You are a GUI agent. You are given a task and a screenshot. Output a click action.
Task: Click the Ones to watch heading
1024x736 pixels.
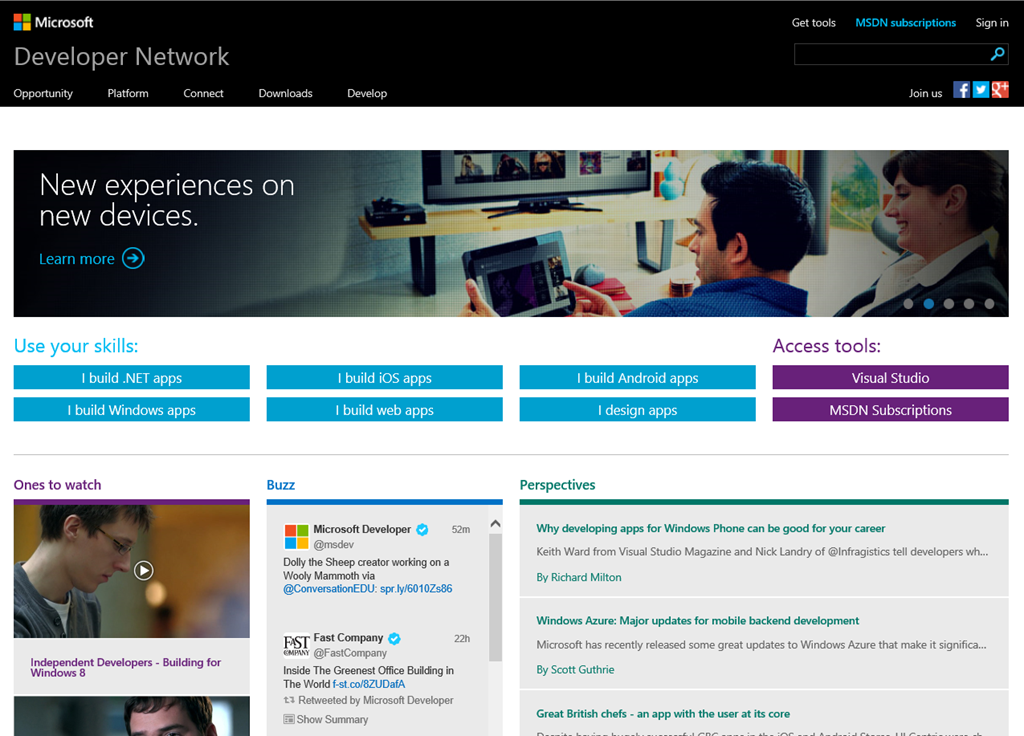click(57, 485)
